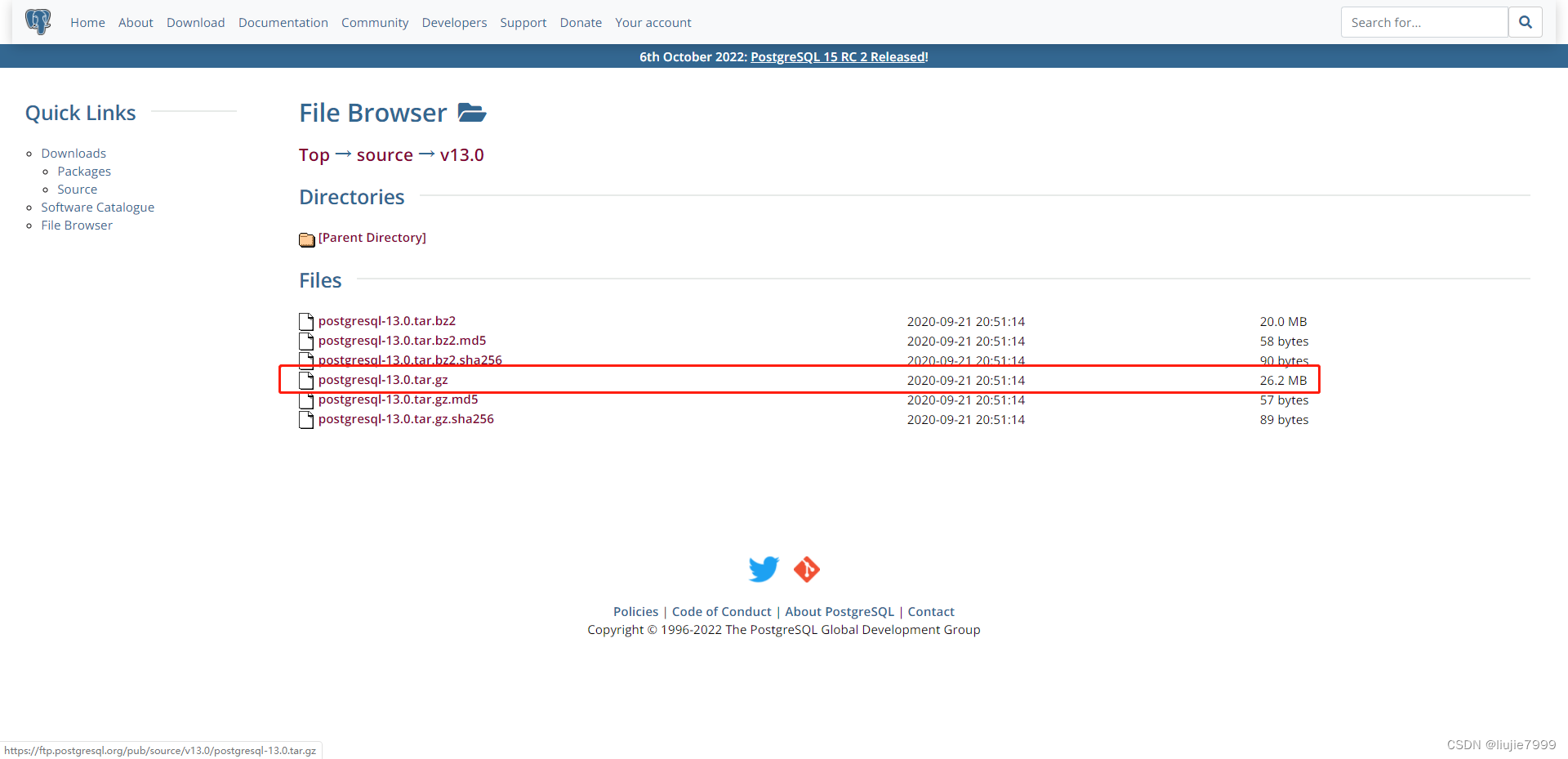
Task: Download postgresql-13.0.tar.bz2.sha256
Action: pos(410,359)
